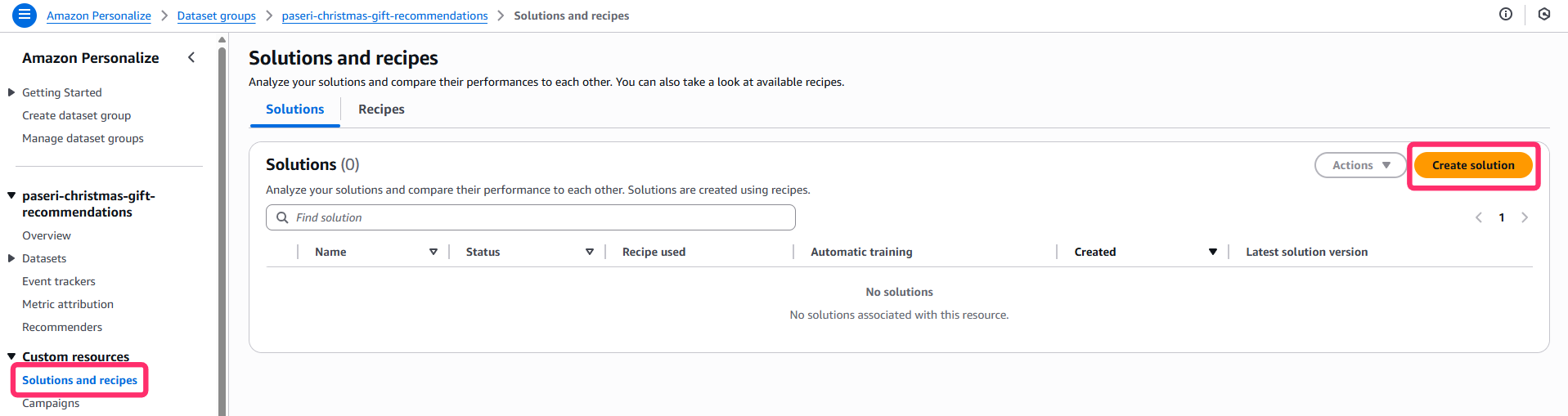The image size is (1568, 416).
Task: Sort by Created column arrow
Action: click(1212, 252)
